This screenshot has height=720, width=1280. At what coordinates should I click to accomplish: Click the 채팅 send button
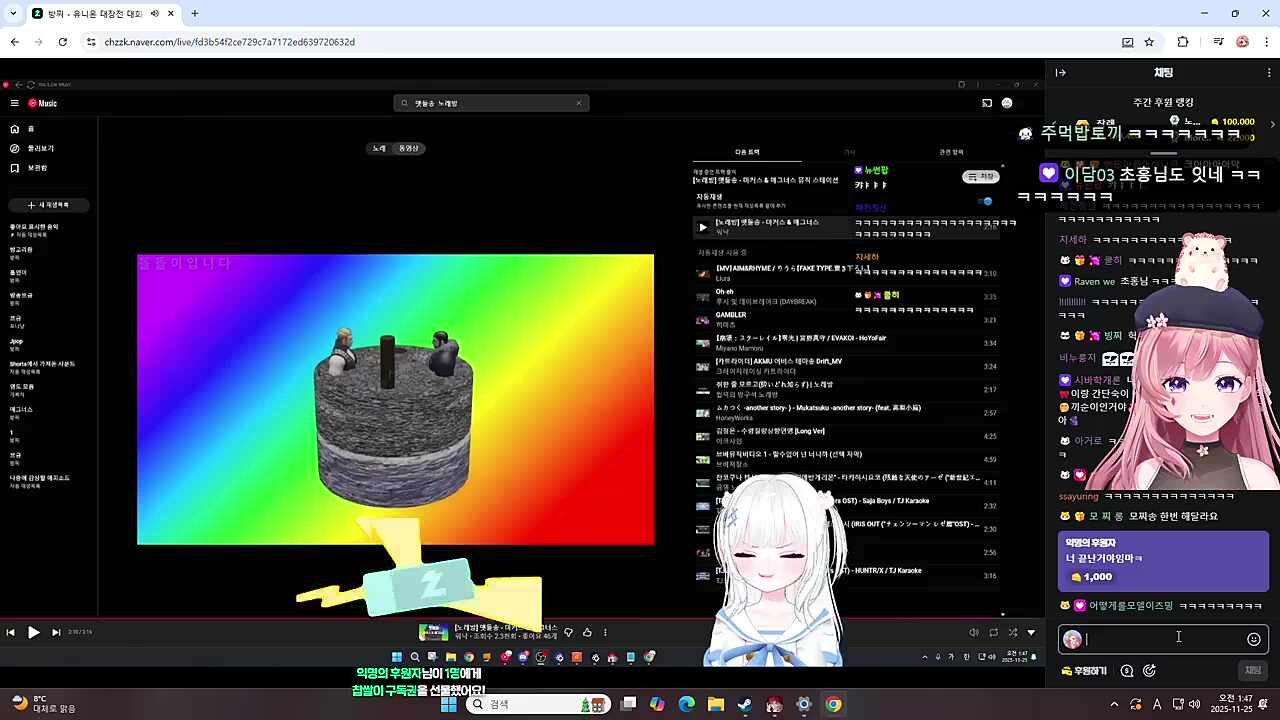pos(1253,670)
